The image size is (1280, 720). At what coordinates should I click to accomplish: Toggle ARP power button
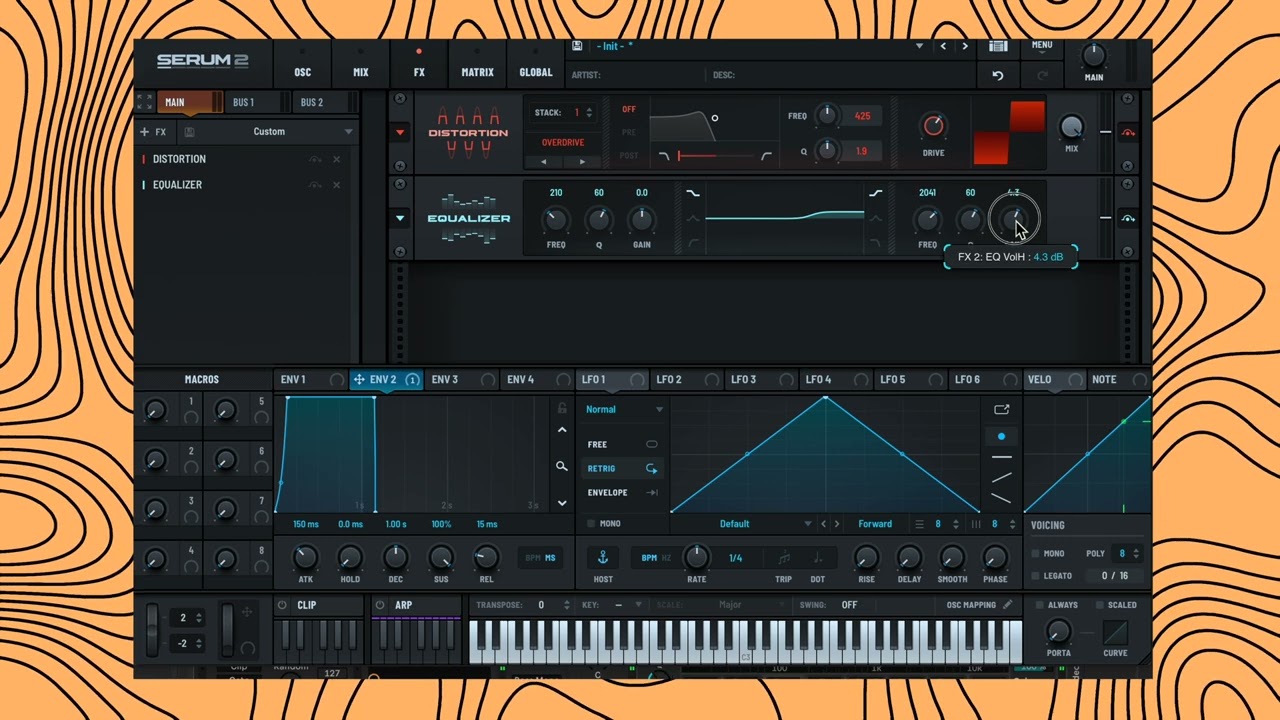tap(380, 605)
